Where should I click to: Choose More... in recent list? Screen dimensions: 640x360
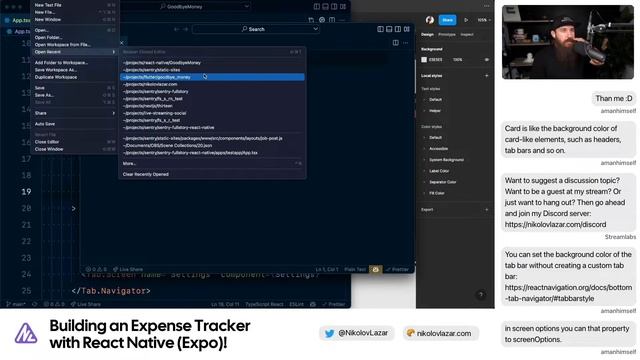[212, 163]
